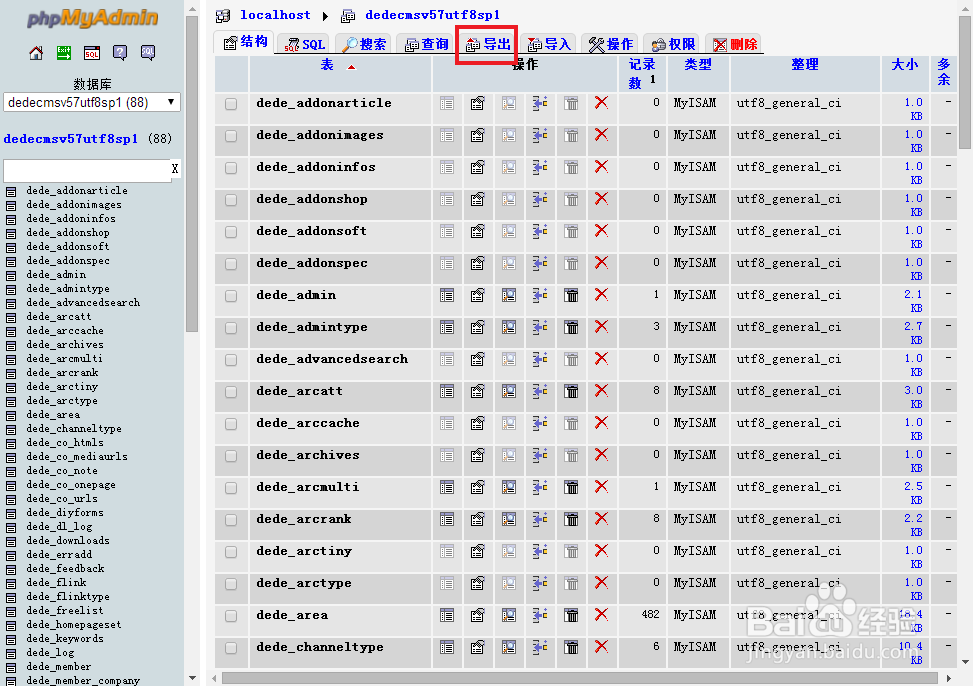Screen dimensions: 973x686
Task: Open the SQL documentation icon in sidebar
Action: click(x=148, y=53)
